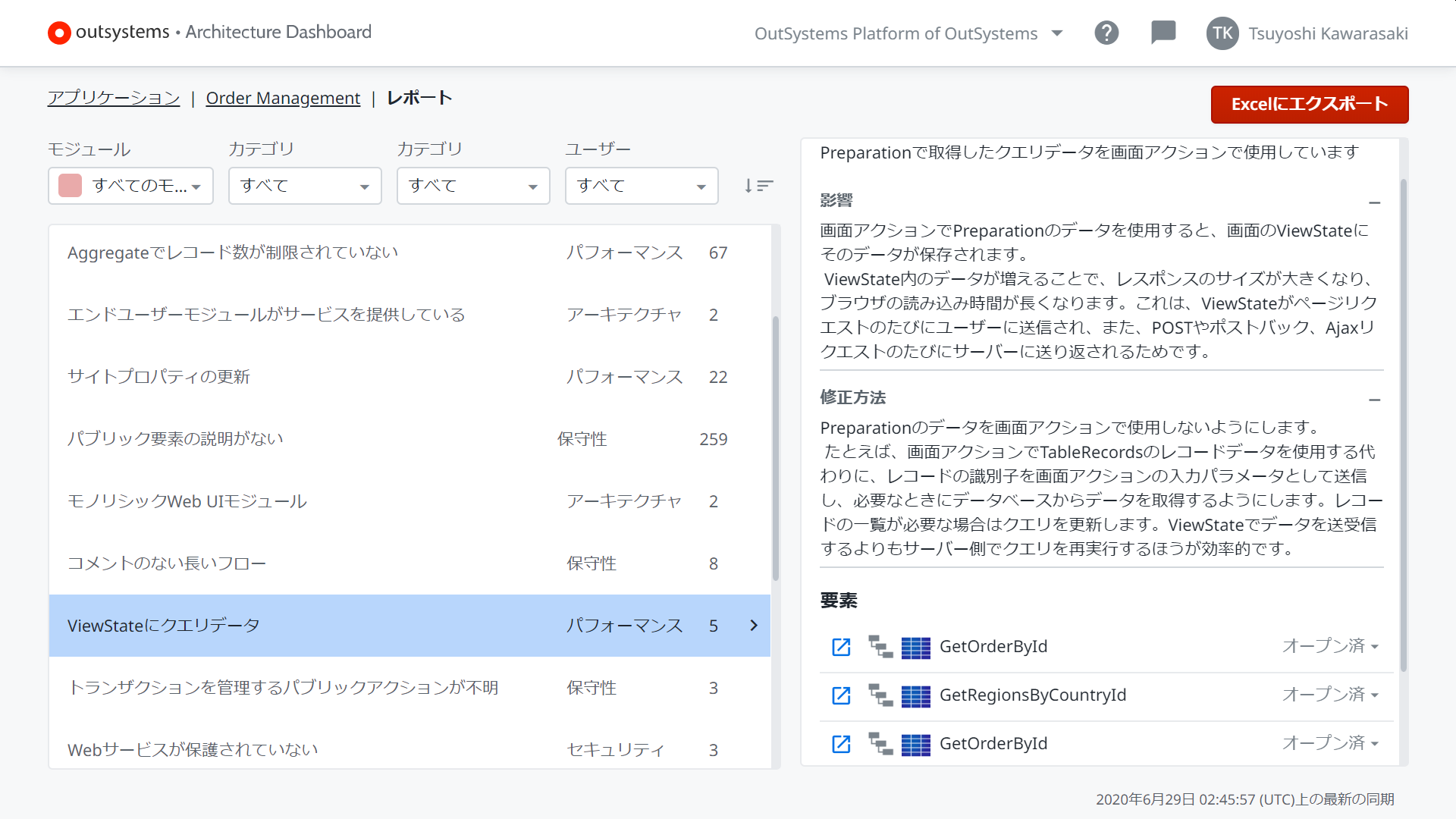Screen dimensions: 1456x819
Task: Open the Order Management breadcrumb link
Action: coord(283,98)
